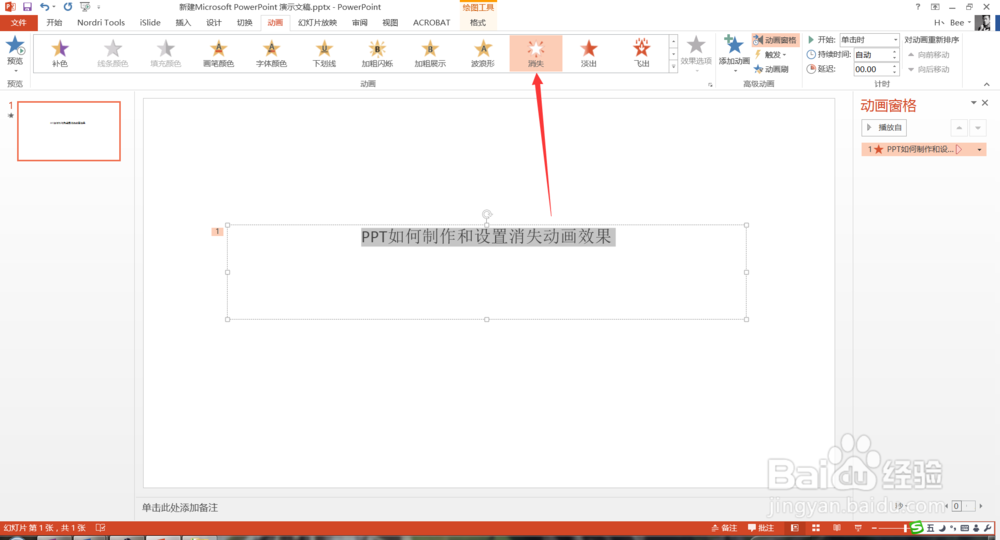Click the Save icon in quick access toolbar
The width and height of the screenshot is (1000, 540).
(x=27, y=6)
